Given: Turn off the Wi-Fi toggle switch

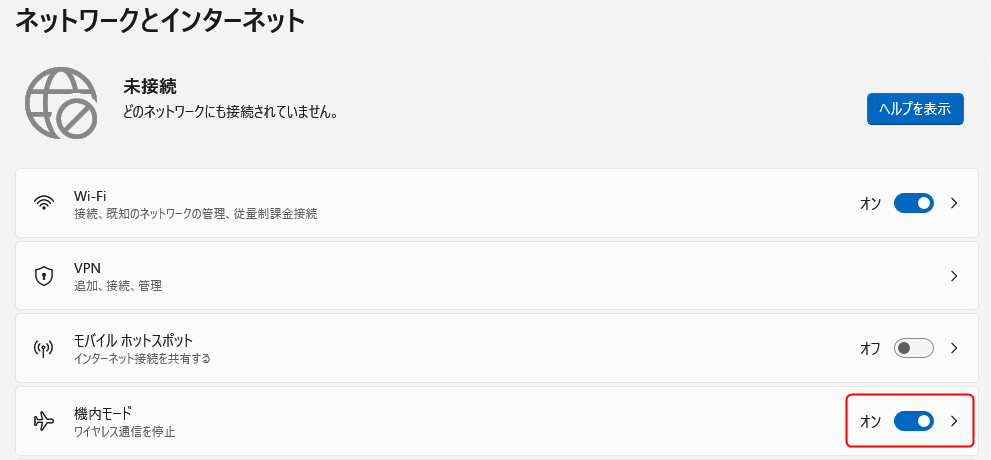Looking at the screenshot, I should click(913, 203).
